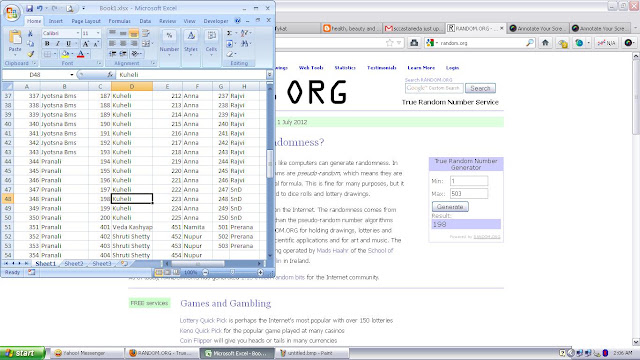Open Alignment dialog launcher
The width and height of the screenshot is (640, 360).
(153, 63)
